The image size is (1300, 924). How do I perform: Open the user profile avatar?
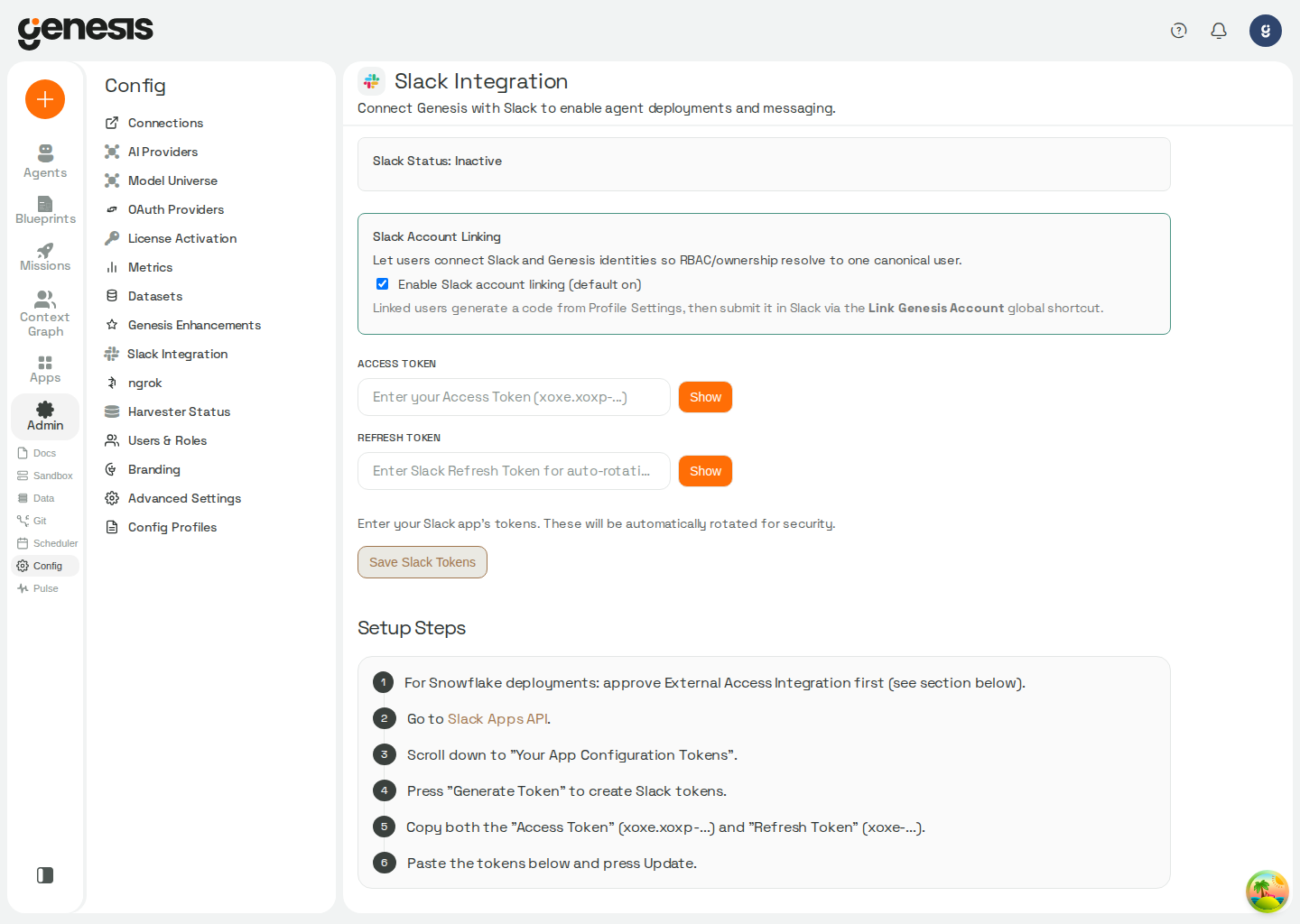[1266, 31]
